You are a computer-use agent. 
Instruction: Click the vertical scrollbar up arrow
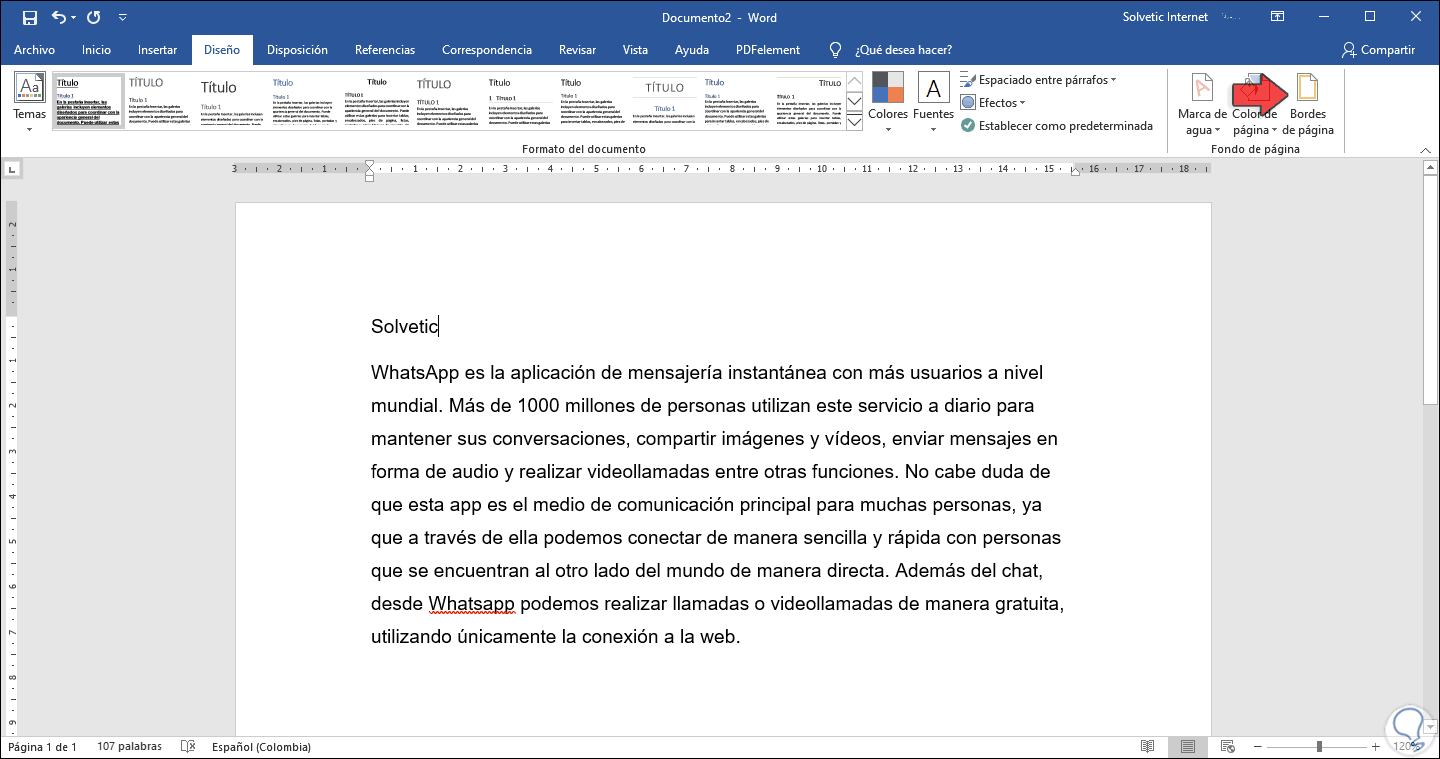tap(1430, 168)
